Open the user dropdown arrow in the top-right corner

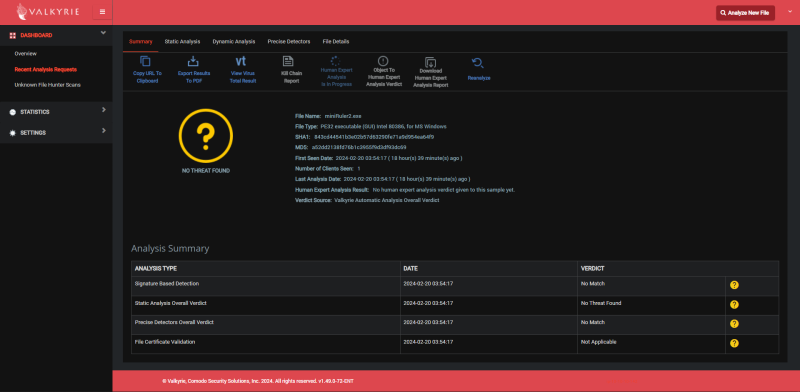[791, 11]
